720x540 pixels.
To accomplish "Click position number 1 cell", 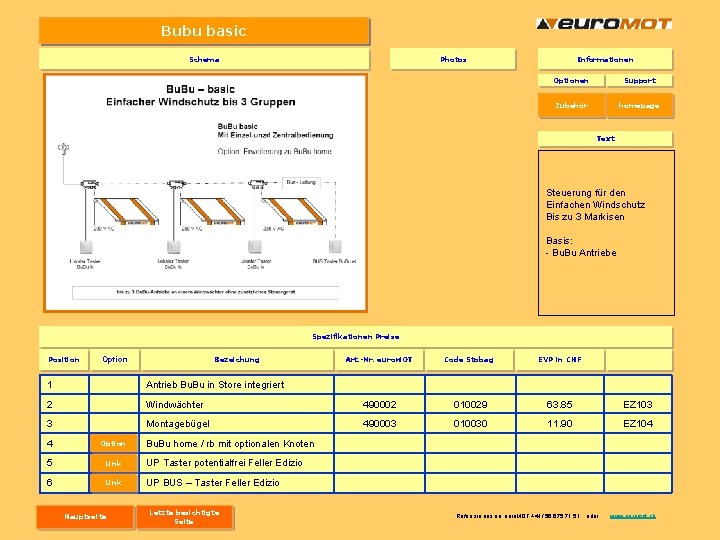I will [64, 385].
